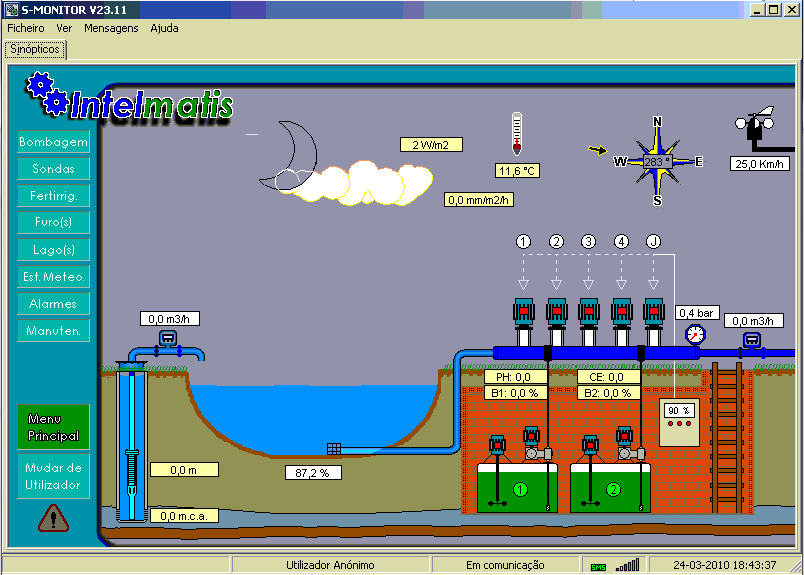Open the Bombagem screen
This screenshot has height=575, width=804.
(x=53, y=142)
